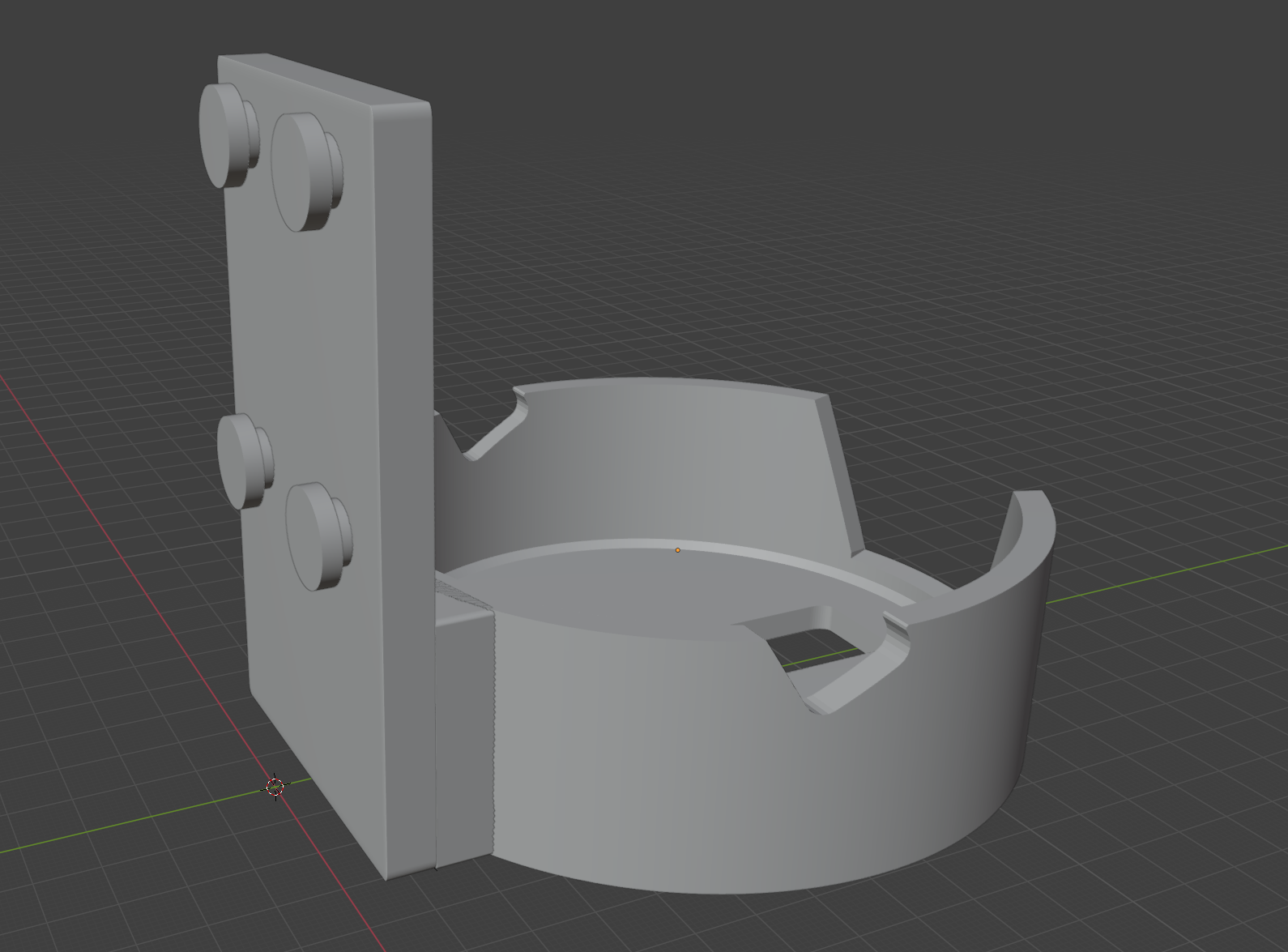Click the connector block joining plate and ring
This screenshot has width=1288, height=952.
tap(463, 729)
